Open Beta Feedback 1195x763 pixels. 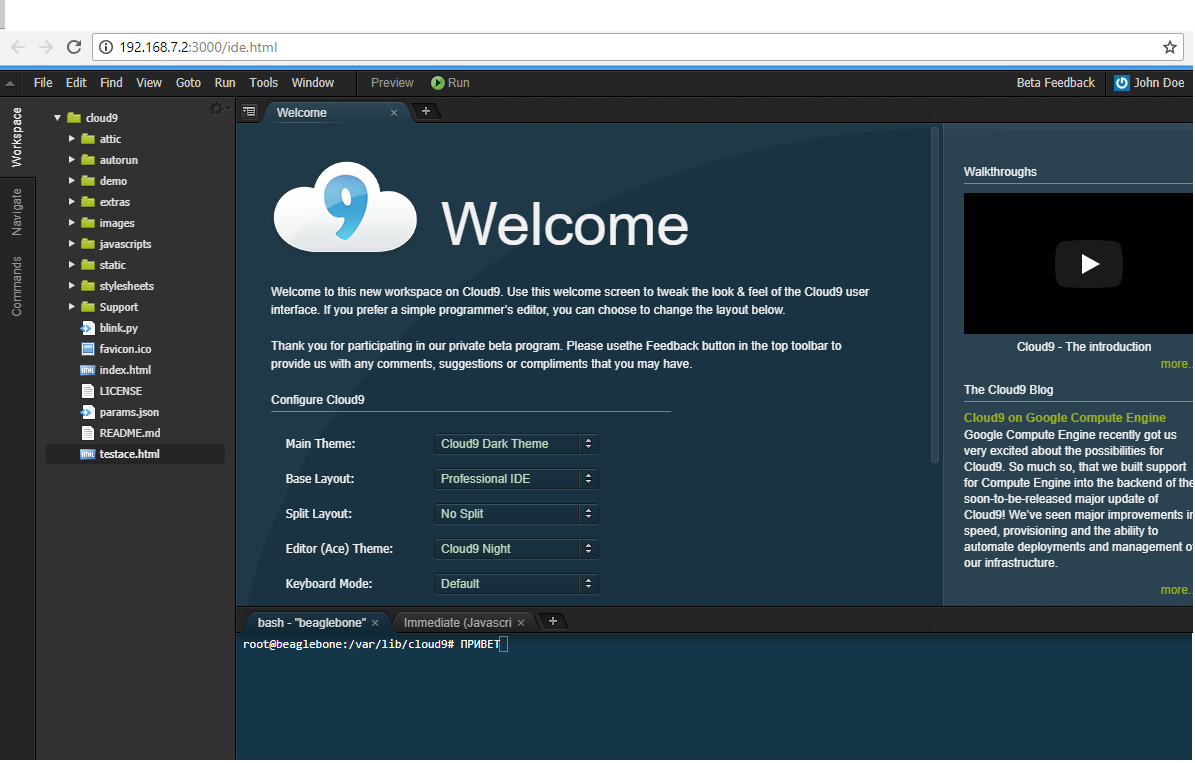click(x=1056, y=83)
